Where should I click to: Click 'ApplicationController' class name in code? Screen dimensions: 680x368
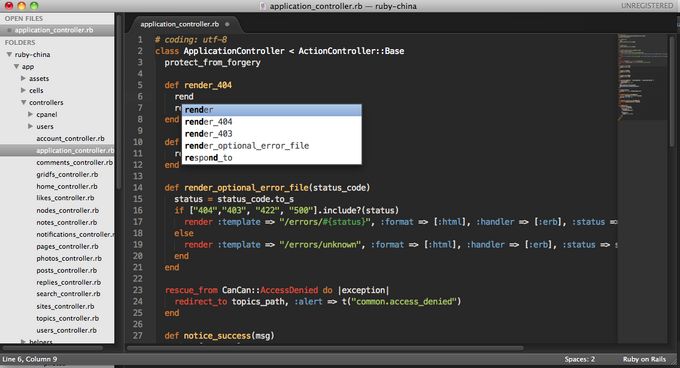tap(234, 51)
